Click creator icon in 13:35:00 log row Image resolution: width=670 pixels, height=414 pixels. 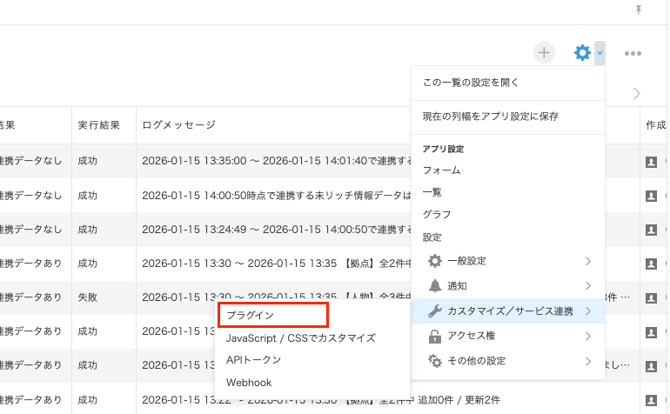651,161
